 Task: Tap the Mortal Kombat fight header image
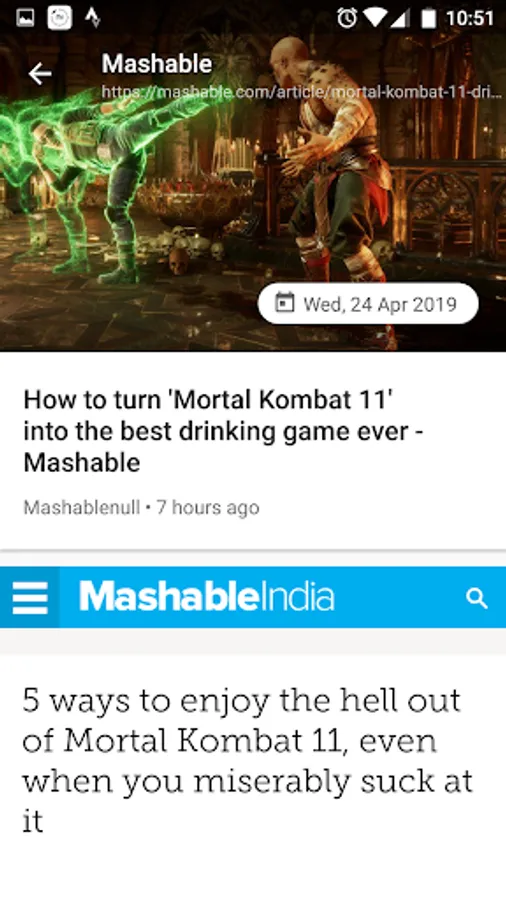(253, 189)
